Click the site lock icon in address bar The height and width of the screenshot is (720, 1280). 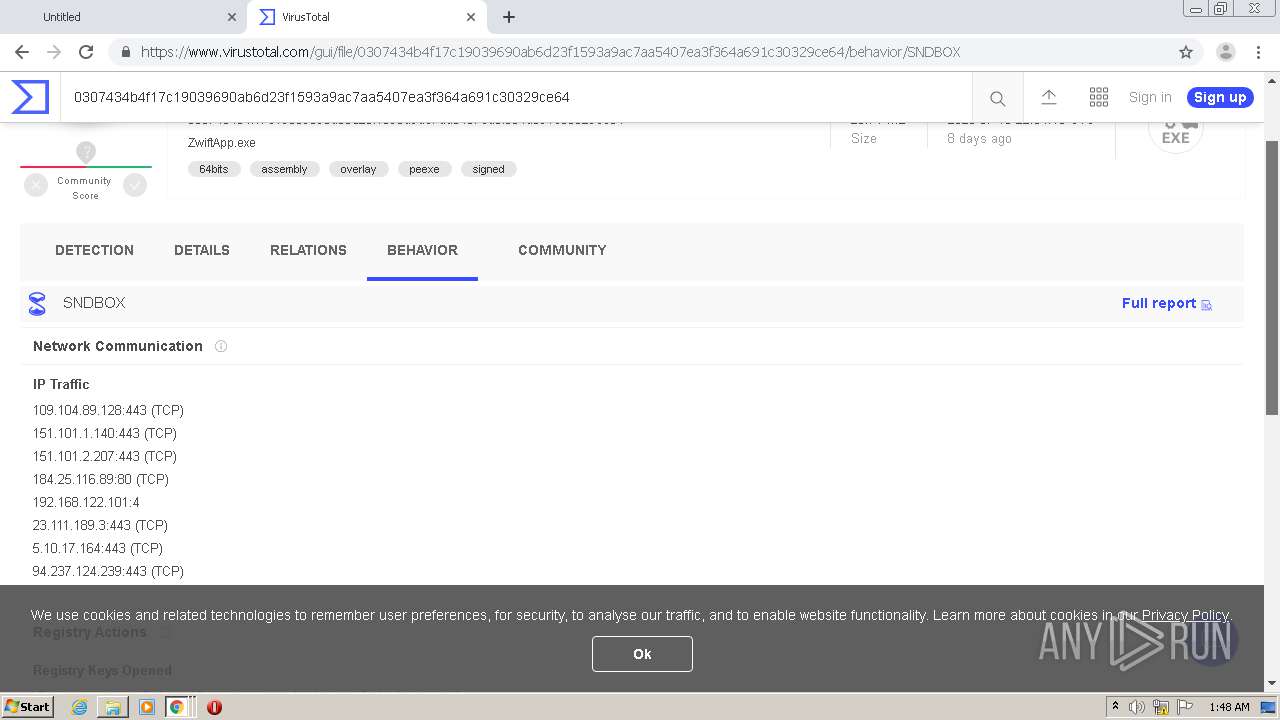point(125,52)
